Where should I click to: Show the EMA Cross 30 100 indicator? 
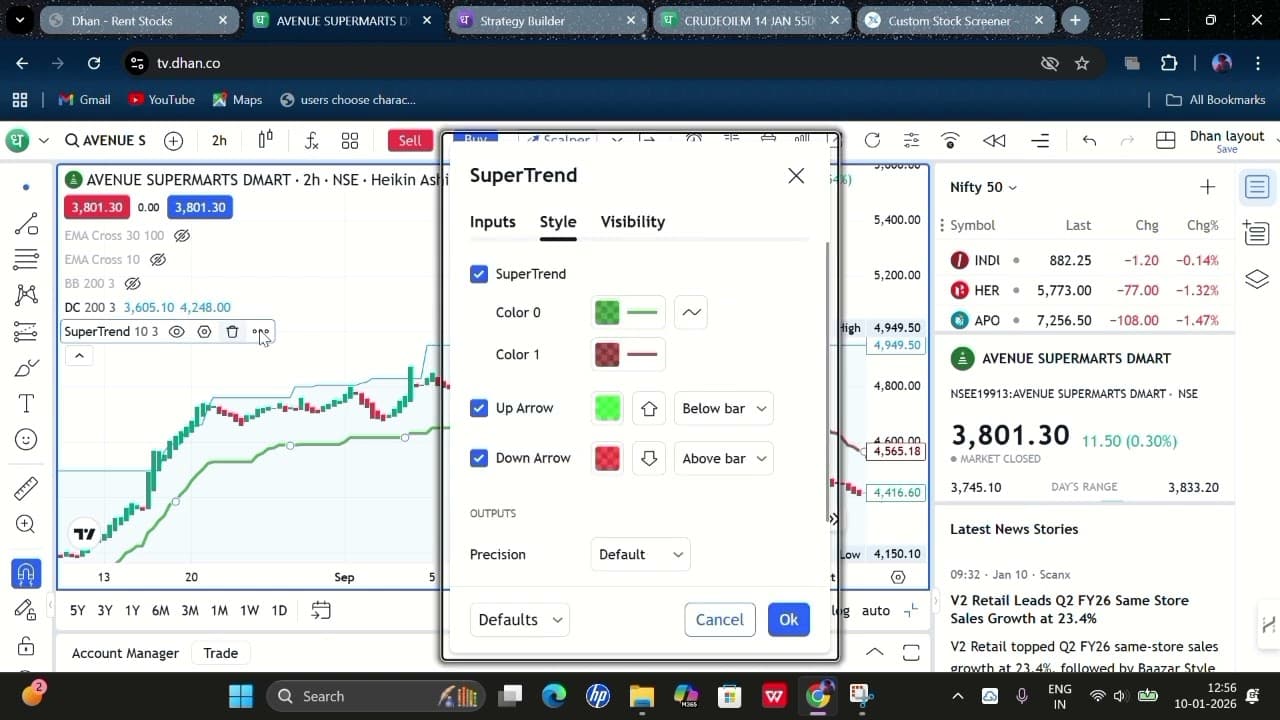182,235
